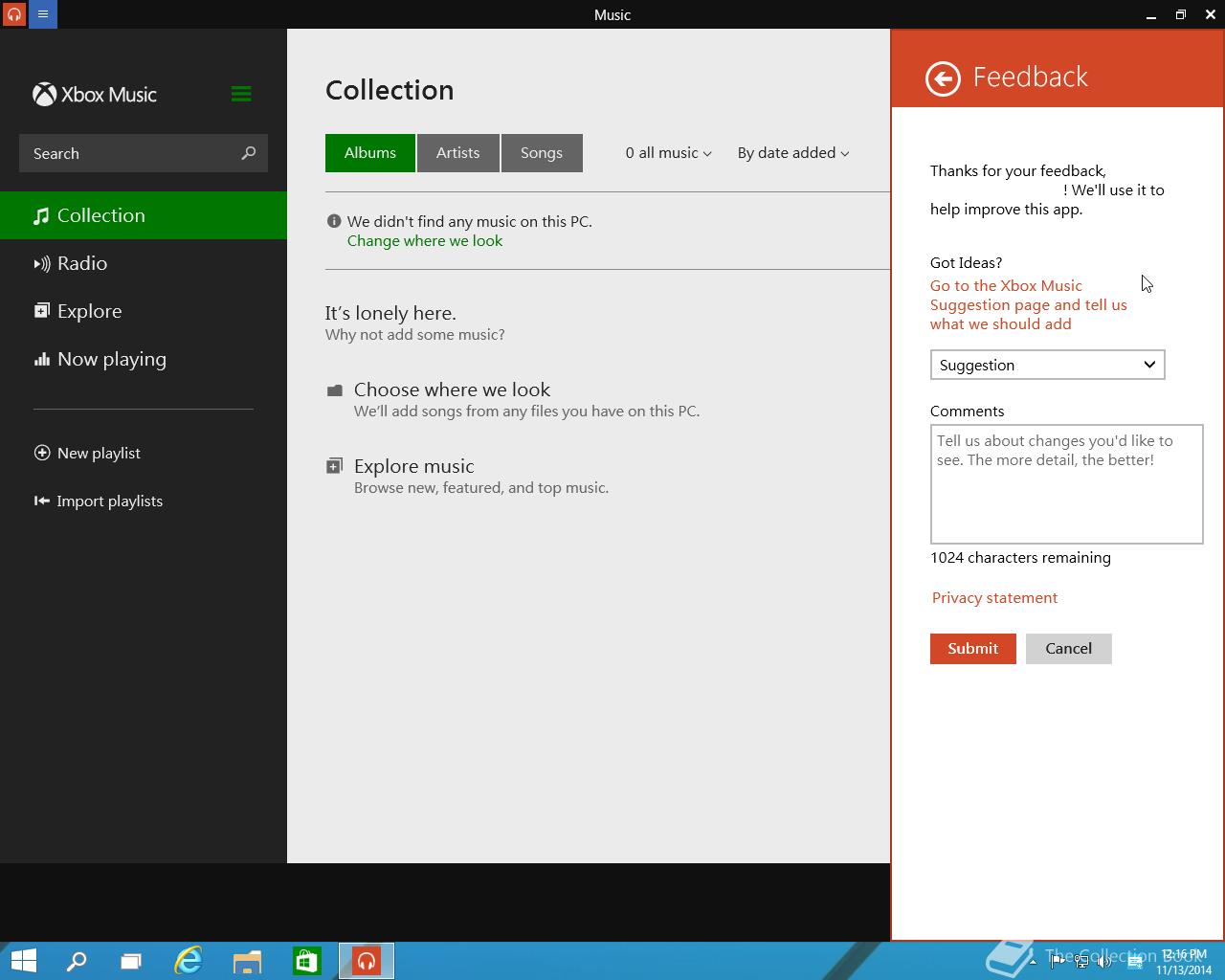Screen dimensions: 1225x980
Task: Click the Music app taskbar button
Action: coord(367,961)
